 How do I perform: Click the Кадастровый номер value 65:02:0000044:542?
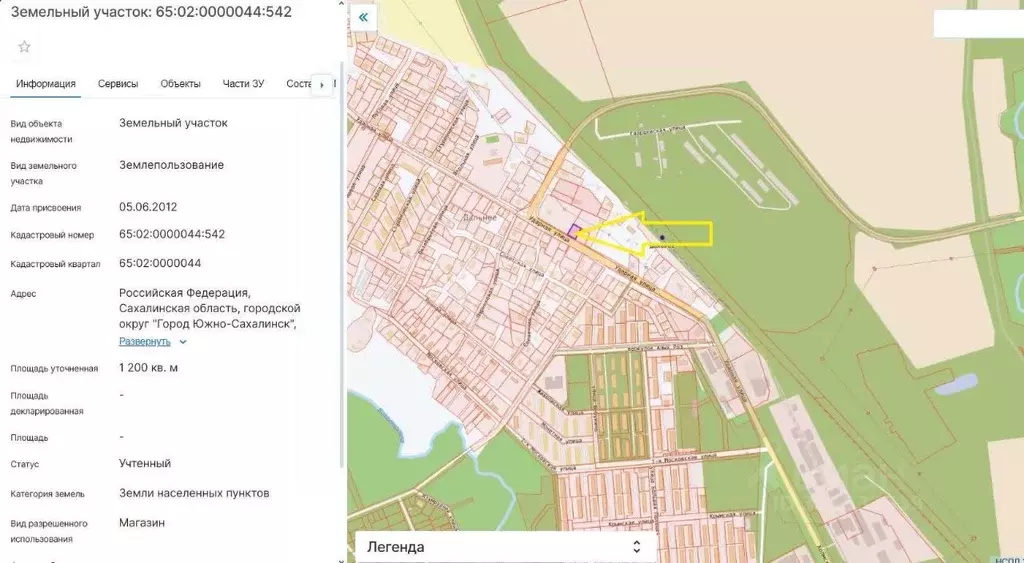pos(172,234)
